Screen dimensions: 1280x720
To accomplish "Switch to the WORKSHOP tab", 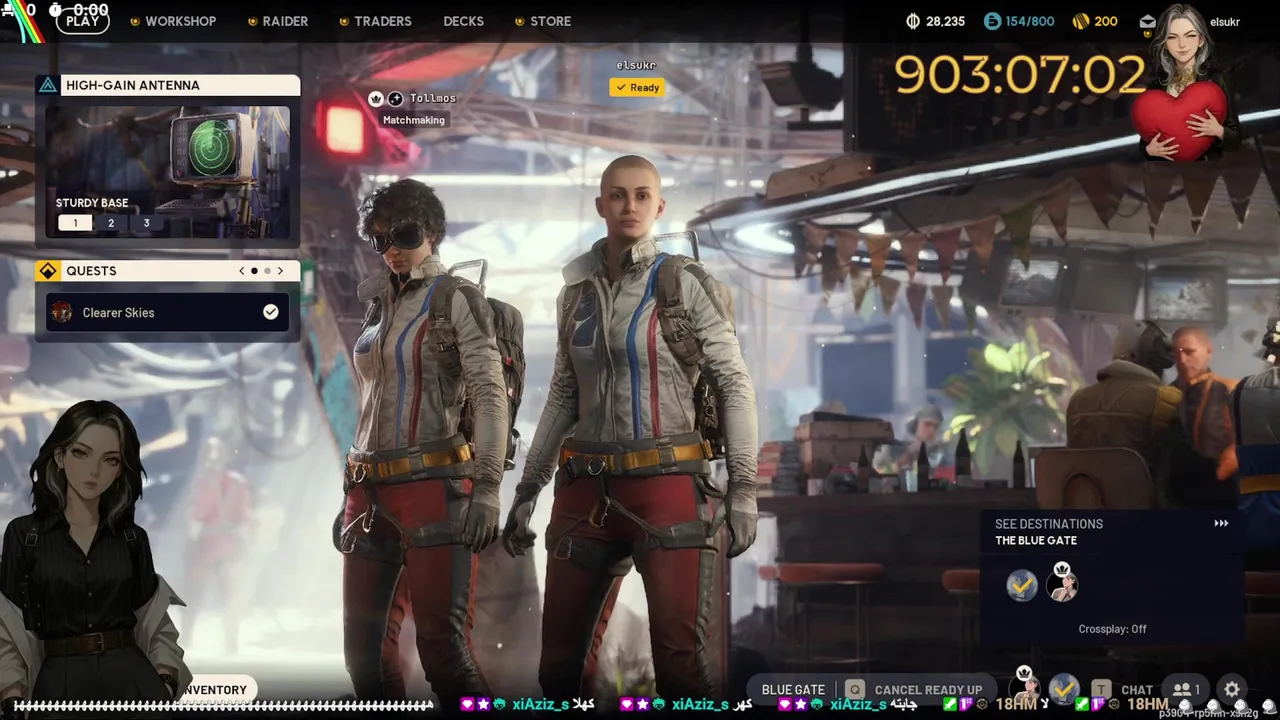I will click(180, 21).
